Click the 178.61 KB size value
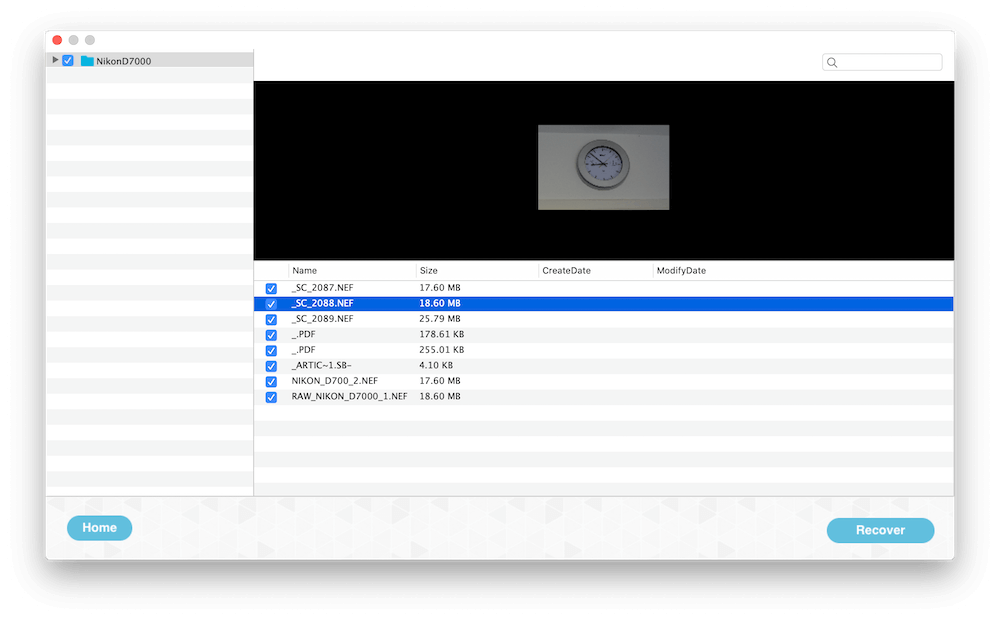The width and height of the screenshot is (1000, 620). point(441,334)
